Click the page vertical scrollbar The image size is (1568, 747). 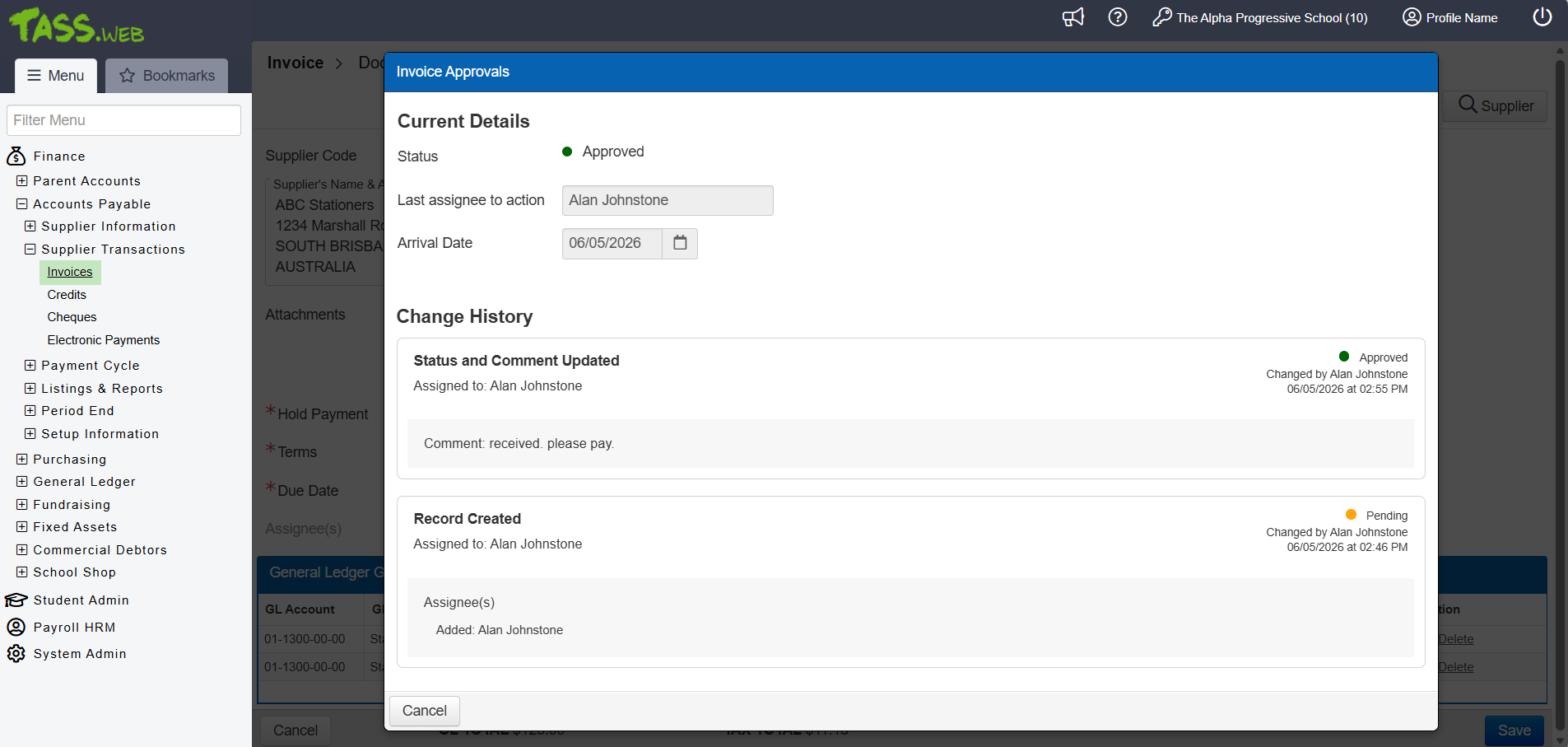[x=1560, y=395]
